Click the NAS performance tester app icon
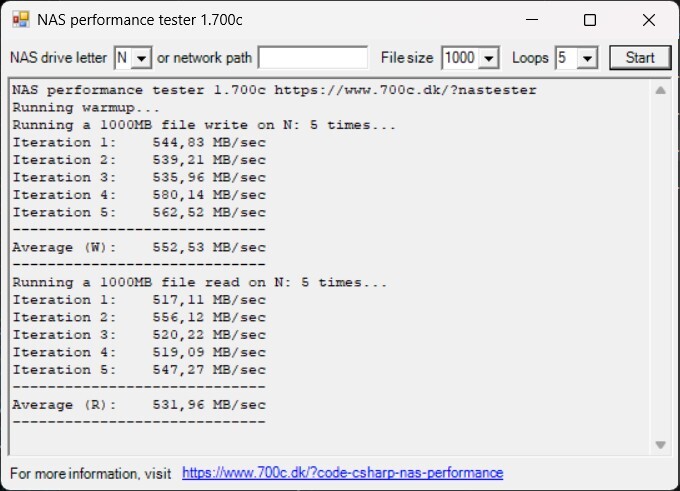 pos(20,19)
